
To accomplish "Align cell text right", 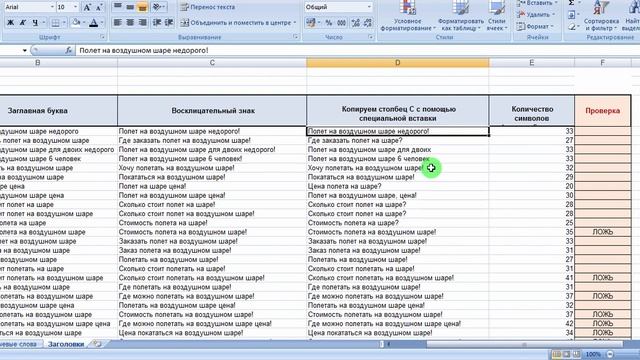I will pyautogui.click(x=142, y=22).
